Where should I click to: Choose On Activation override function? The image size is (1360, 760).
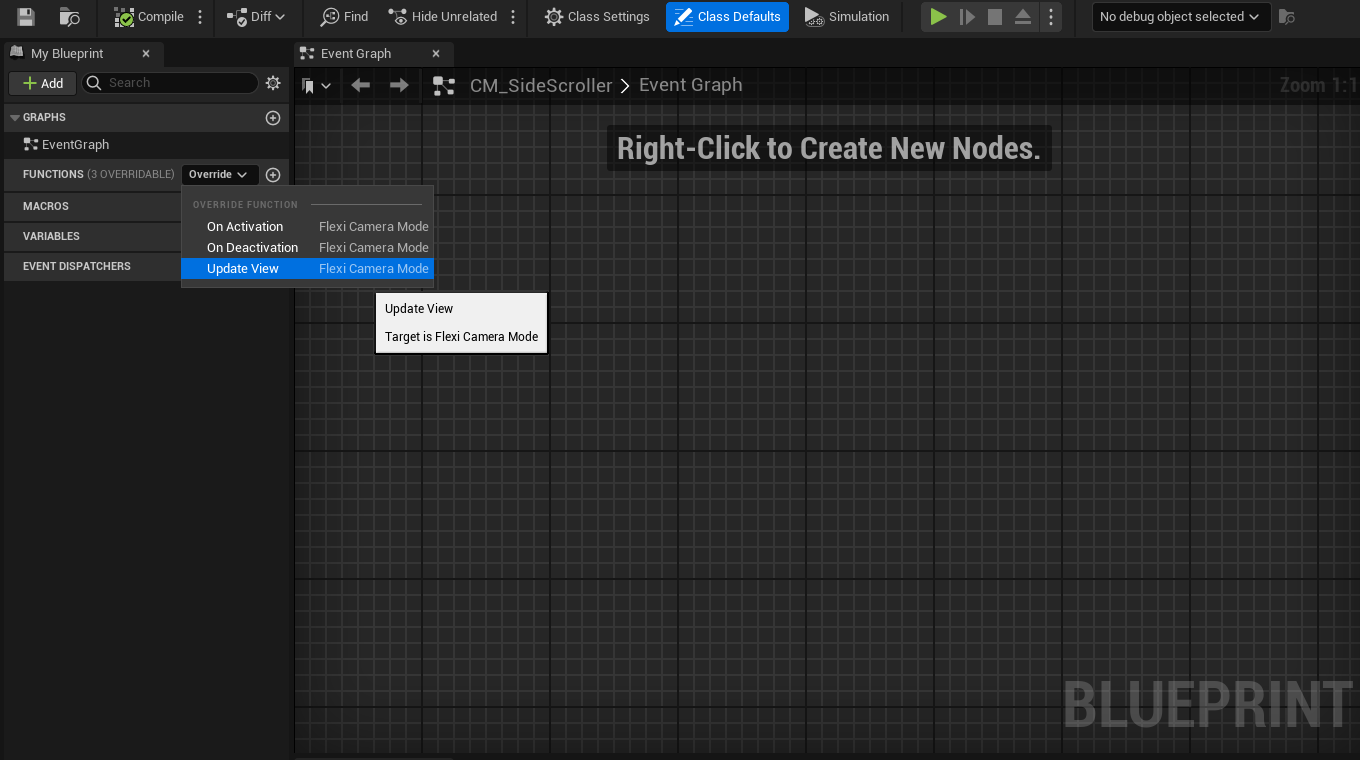[x=245, y=227]
